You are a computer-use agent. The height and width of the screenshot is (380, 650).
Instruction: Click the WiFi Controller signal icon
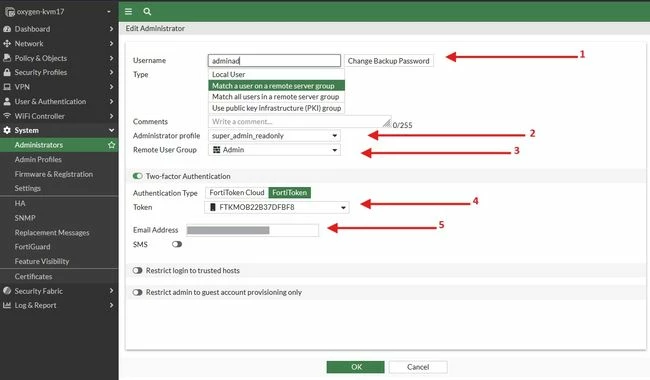pos(7,116)
